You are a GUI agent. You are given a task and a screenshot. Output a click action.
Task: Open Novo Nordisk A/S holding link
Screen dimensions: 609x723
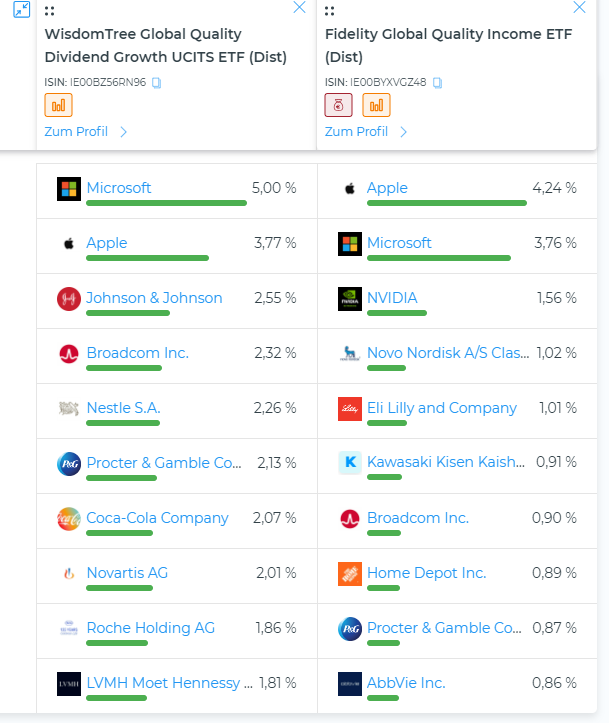pyautogui.click(x=448, y=352)
